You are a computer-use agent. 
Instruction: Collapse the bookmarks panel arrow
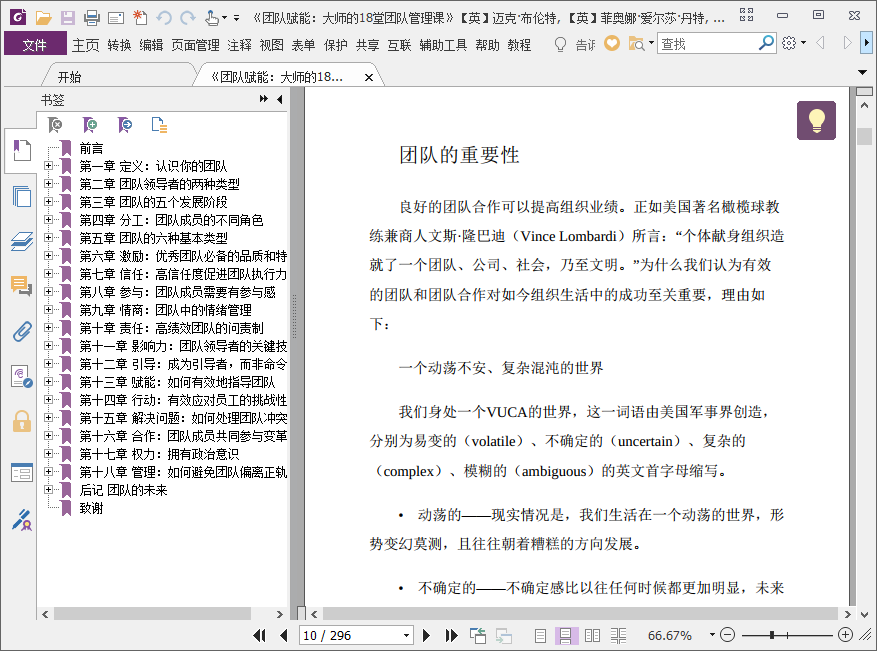280,99
